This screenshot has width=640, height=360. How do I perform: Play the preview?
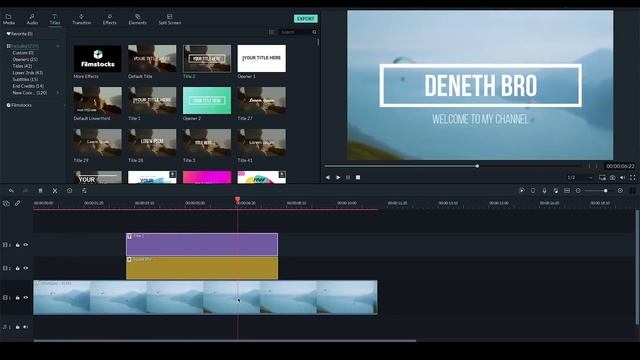tap(338, 177)
